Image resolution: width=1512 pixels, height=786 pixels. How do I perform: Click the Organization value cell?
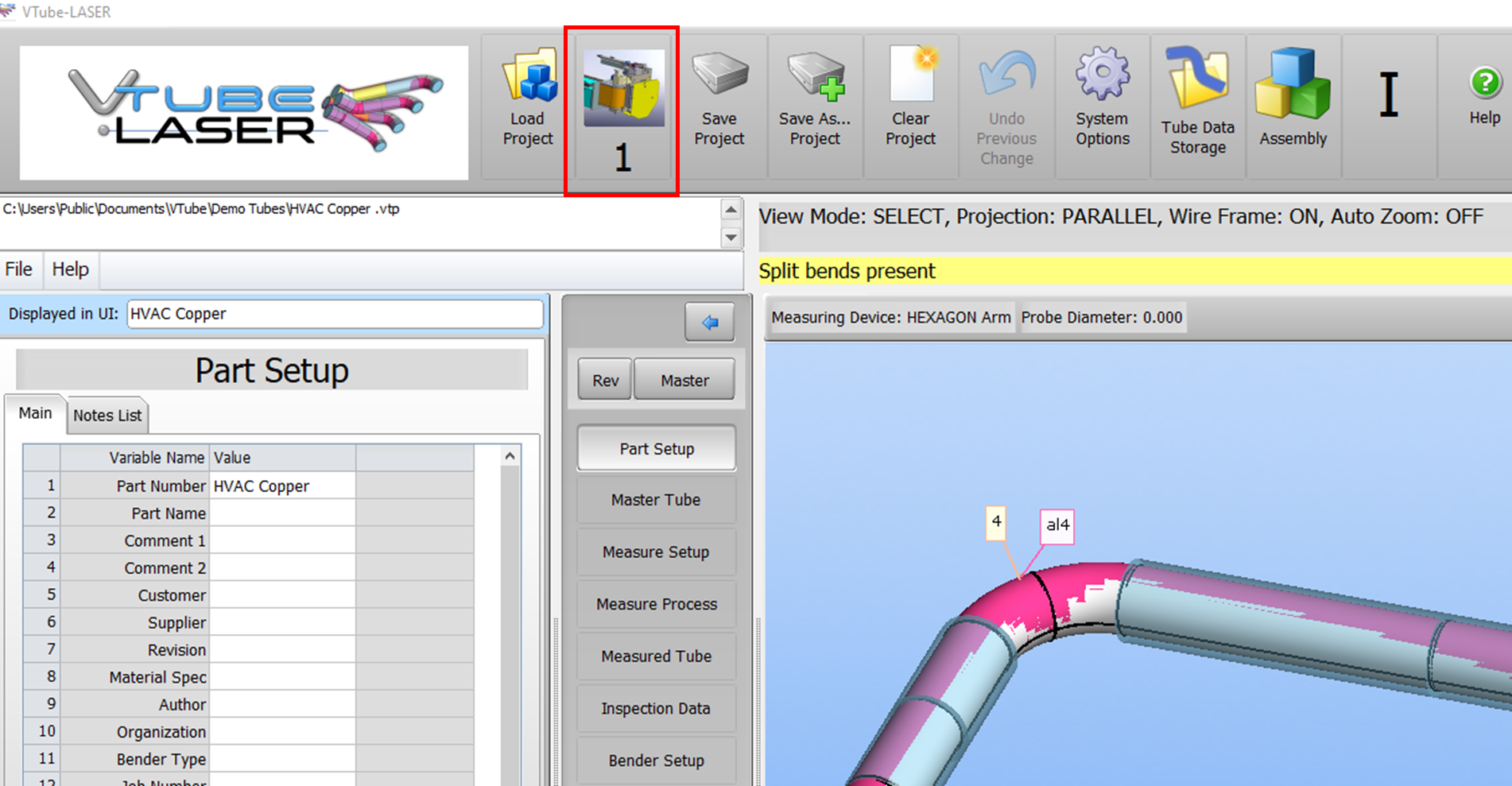click(x=282, y=731)
